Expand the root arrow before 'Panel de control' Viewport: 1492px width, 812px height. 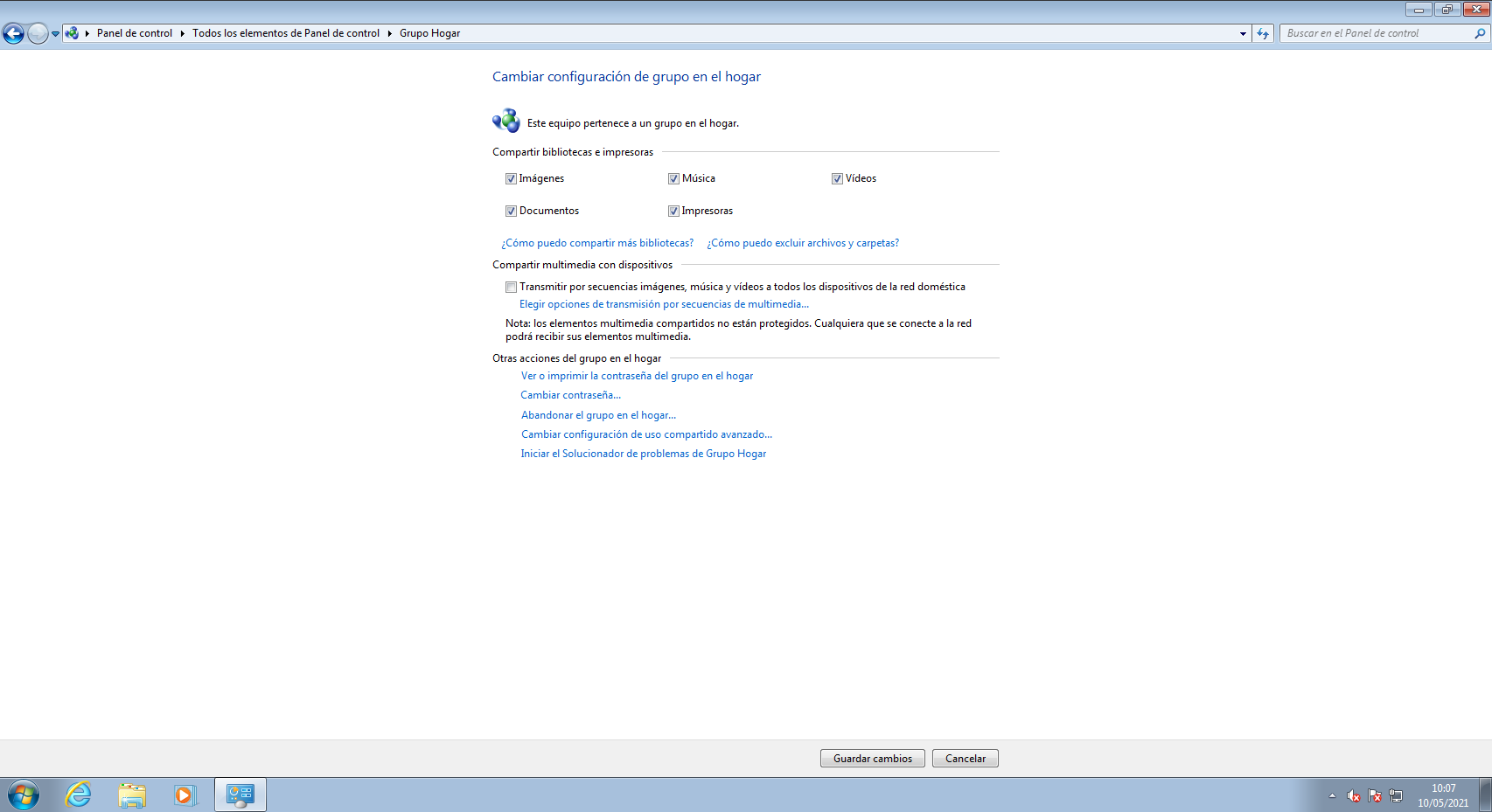(x=87, y=33)
